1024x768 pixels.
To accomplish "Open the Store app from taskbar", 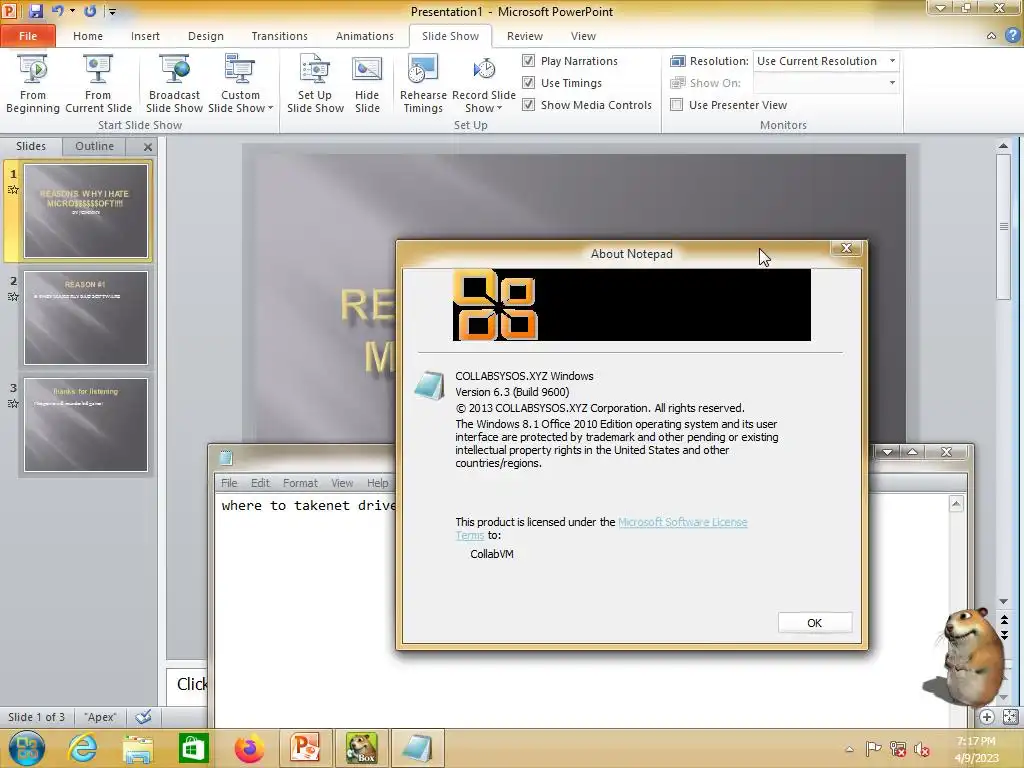I will (193, 748).
